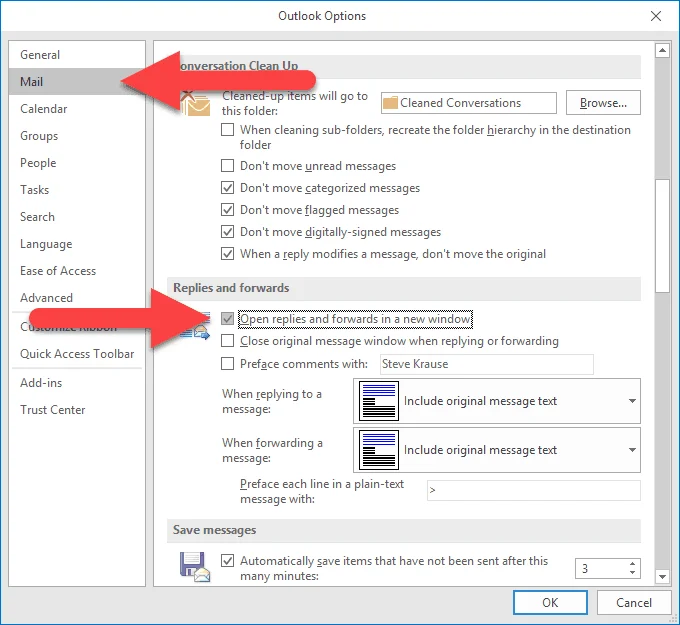Enable Close original message window checkbox
This screenshot has height=625, width=680.
227,340
